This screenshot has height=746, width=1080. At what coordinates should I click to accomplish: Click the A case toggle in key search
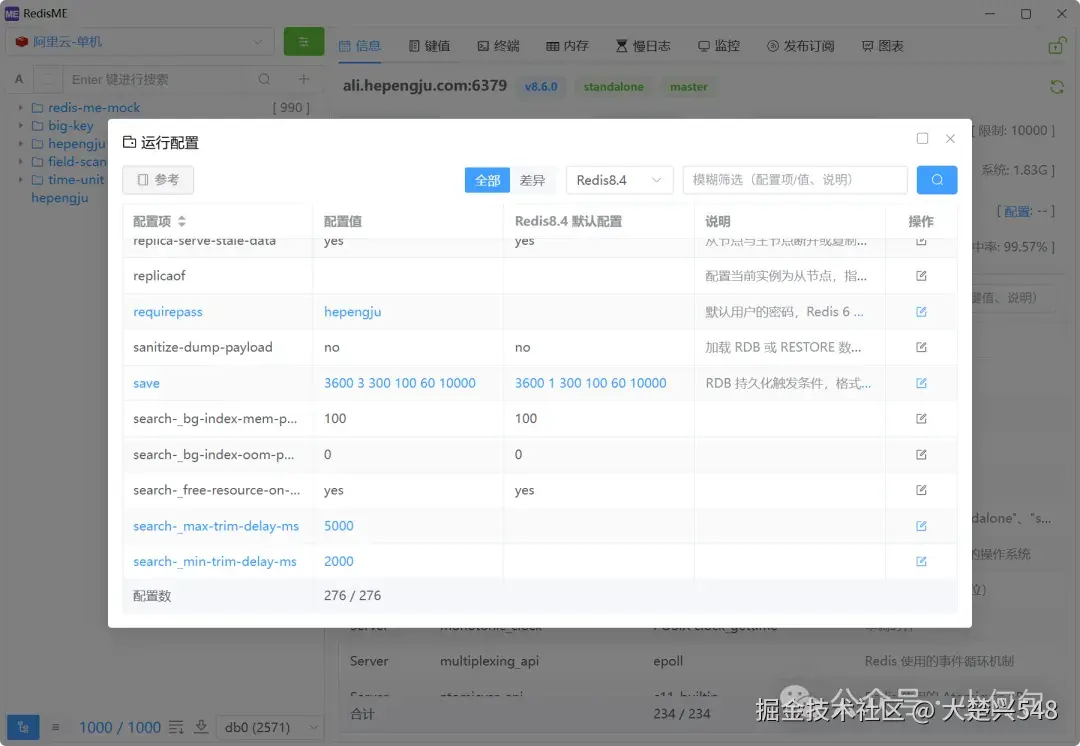click(x=19, y=79)
